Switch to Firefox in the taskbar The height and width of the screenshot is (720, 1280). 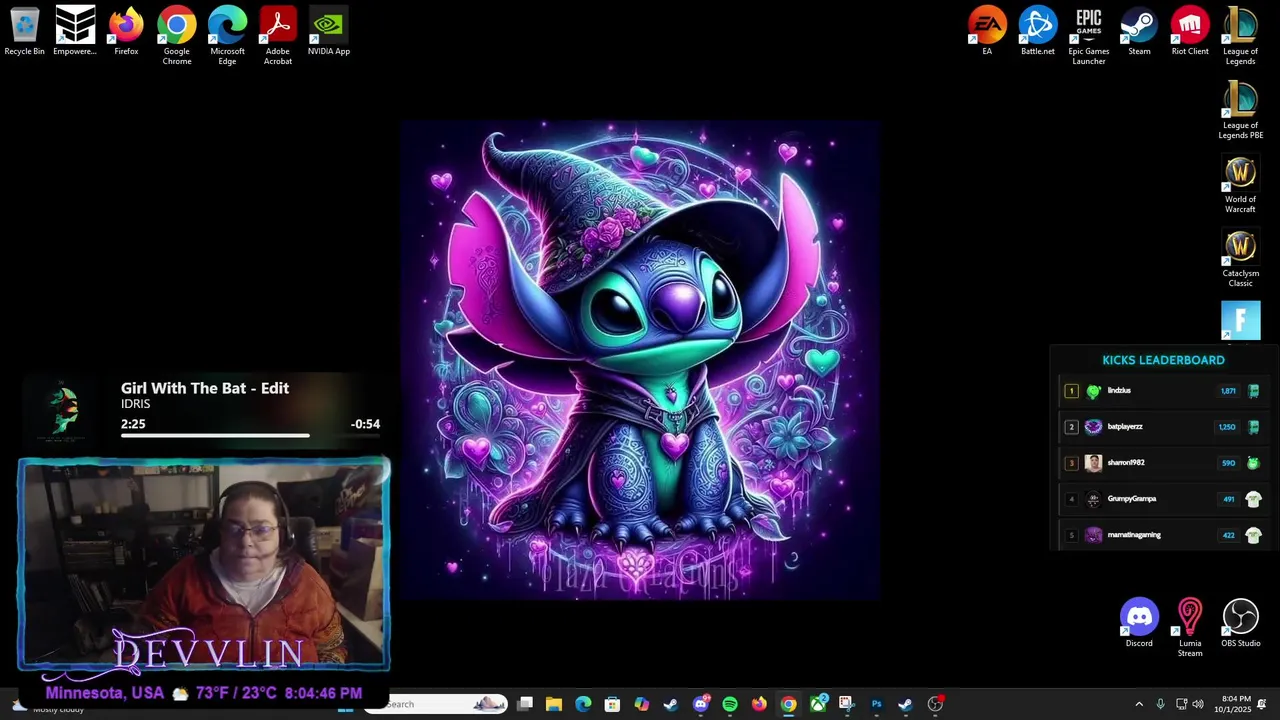coord(759,704)
